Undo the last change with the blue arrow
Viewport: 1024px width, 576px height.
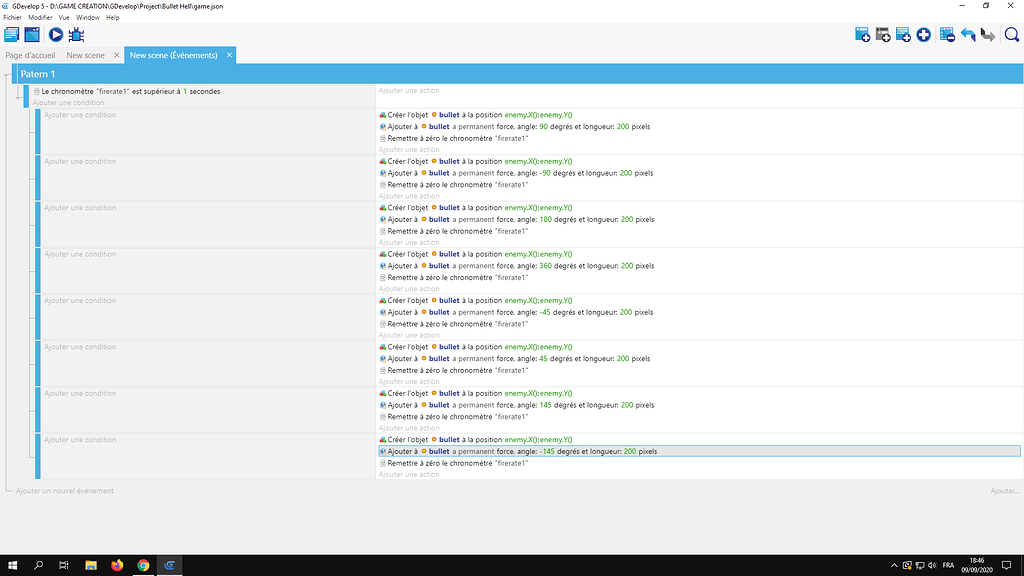coord(967,35)
